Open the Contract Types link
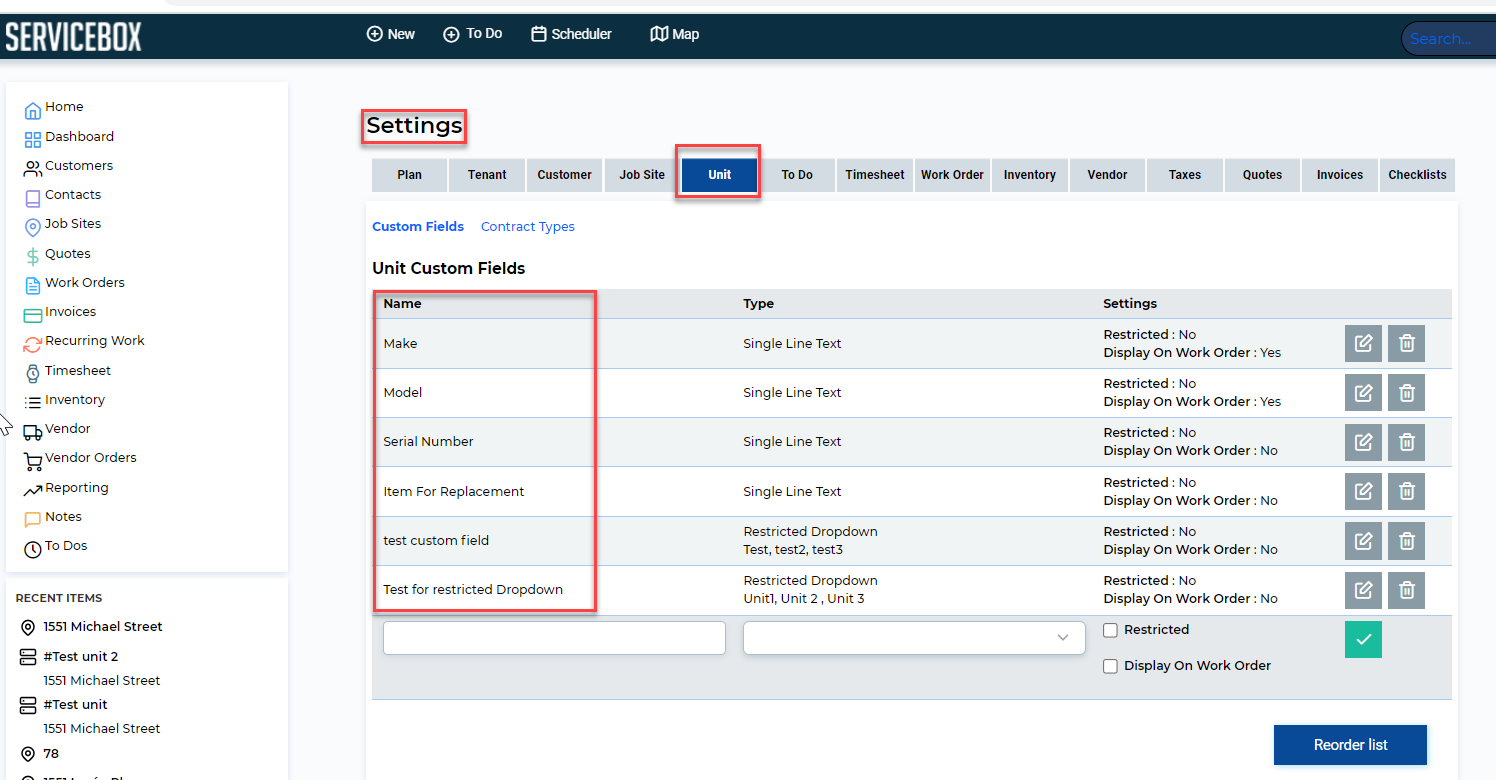 [528, 227]
